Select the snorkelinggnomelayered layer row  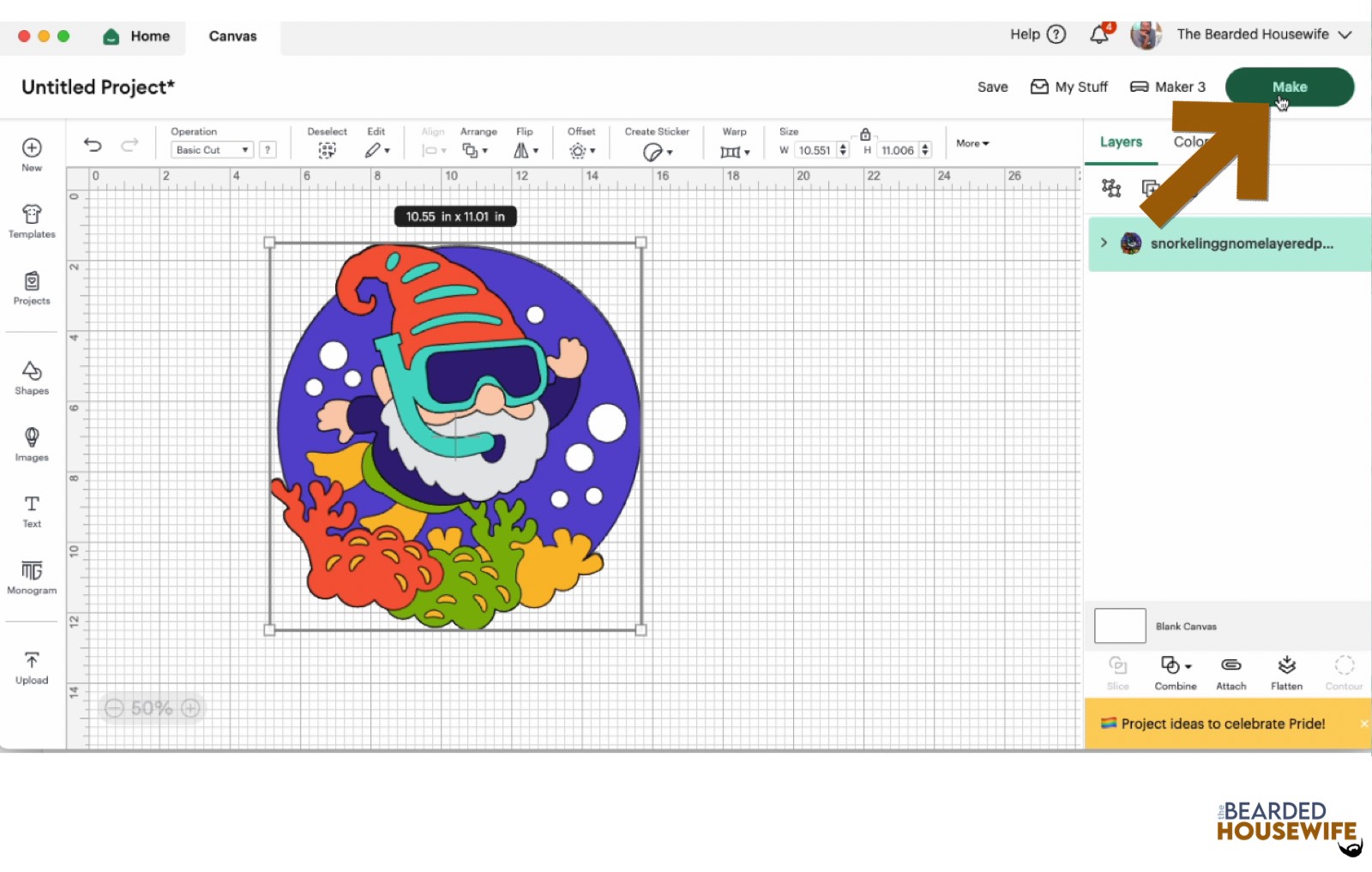pyautogui.click(x=1230, y=244)
